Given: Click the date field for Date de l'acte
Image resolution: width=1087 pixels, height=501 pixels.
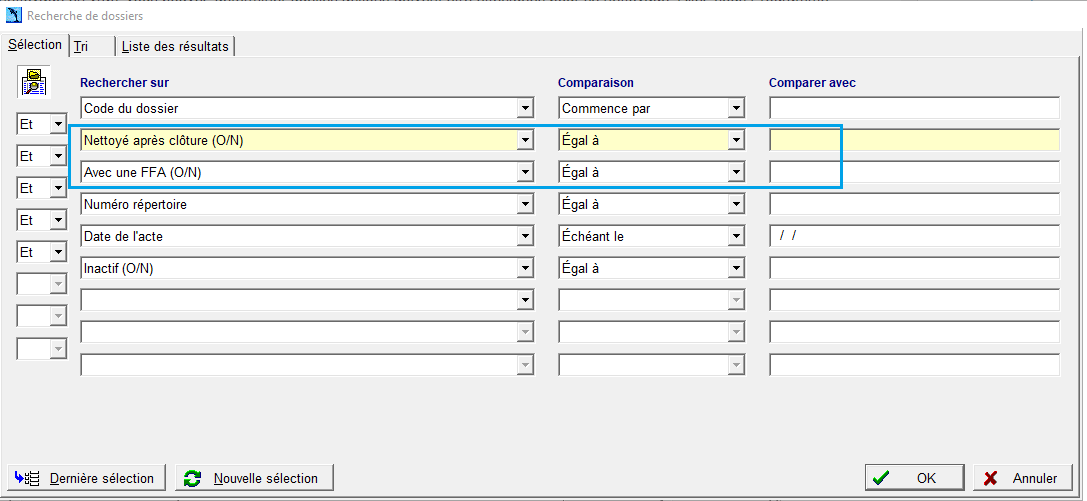Looking at the screenshot, I should [914, 236].
